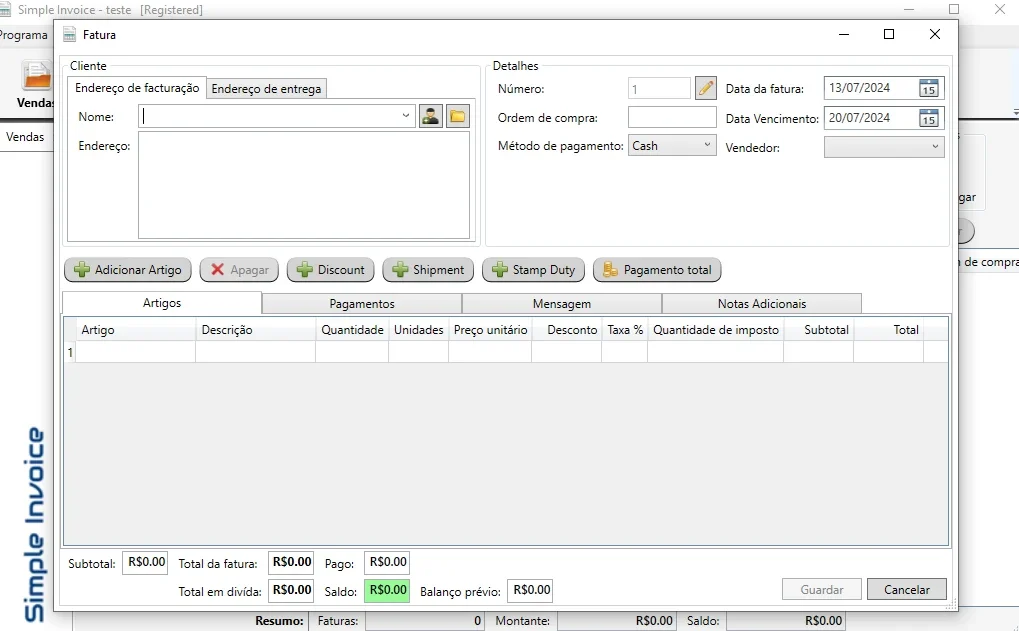The image size is (1019, 631).
Task: Click the Subtotal value box at bottom
Action: coord(145,562)
